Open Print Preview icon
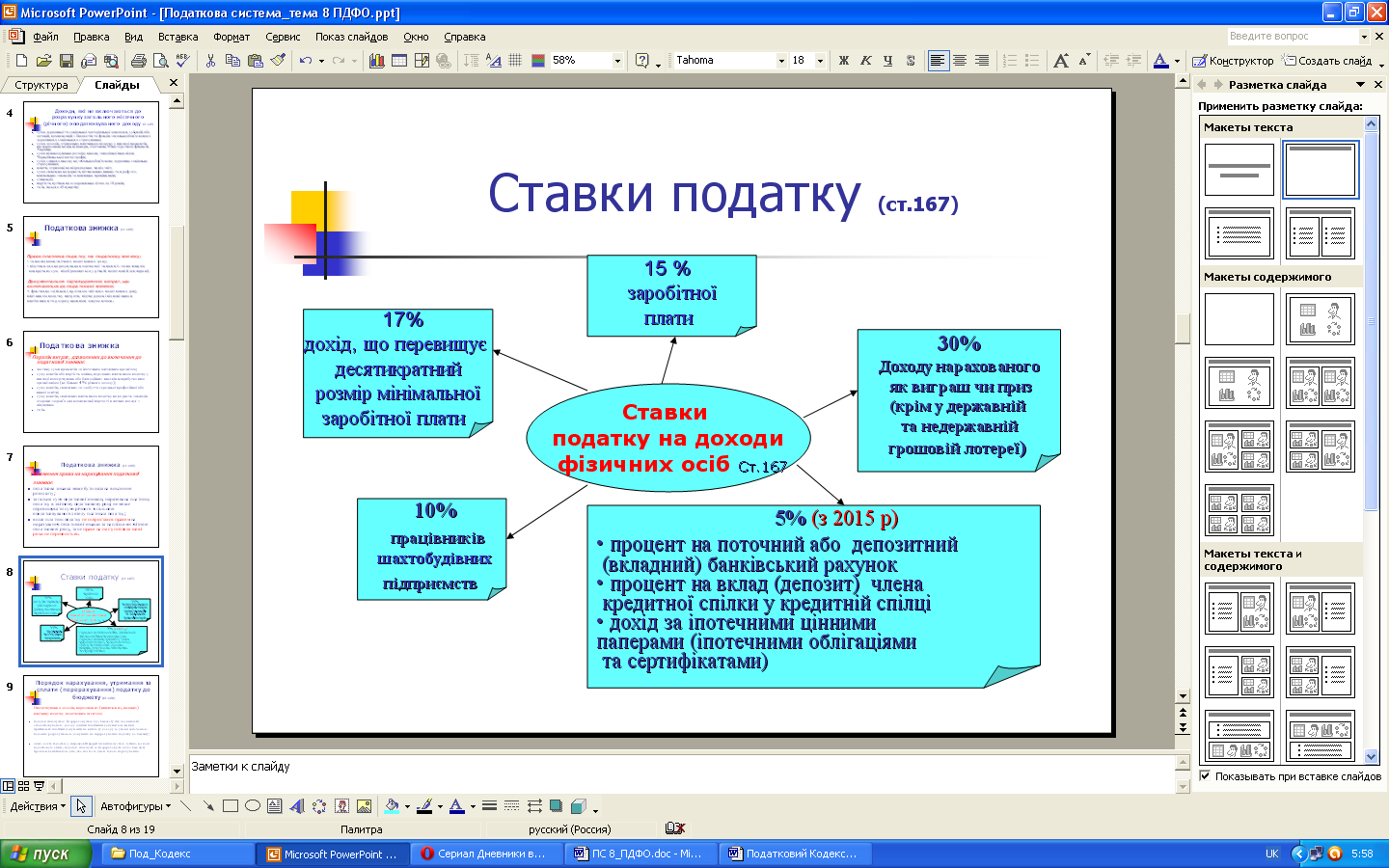 pyautogui.click(x=160, y=60)
